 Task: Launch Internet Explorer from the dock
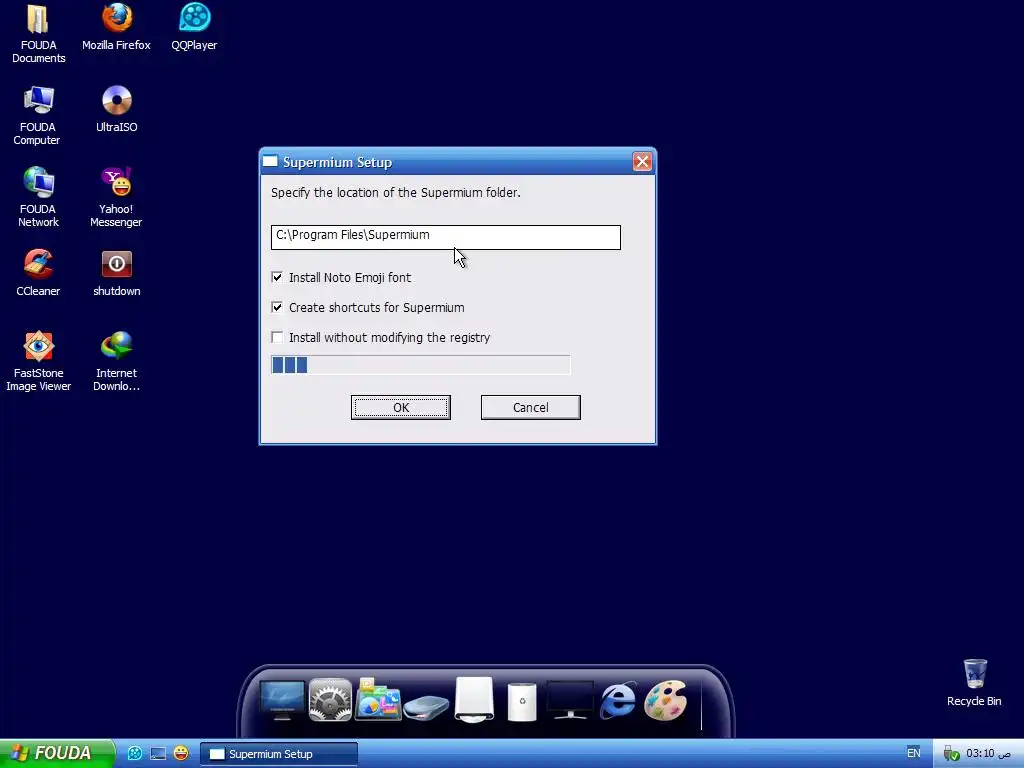click(x=618, y=700)
